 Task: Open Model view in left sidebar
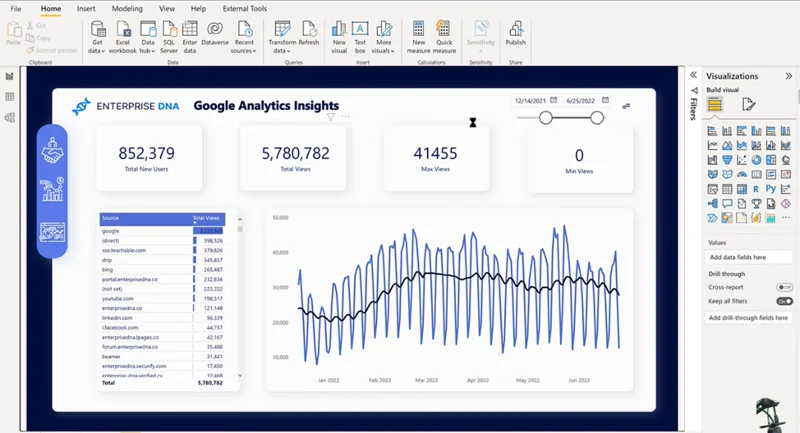click(x=10, y=118)
